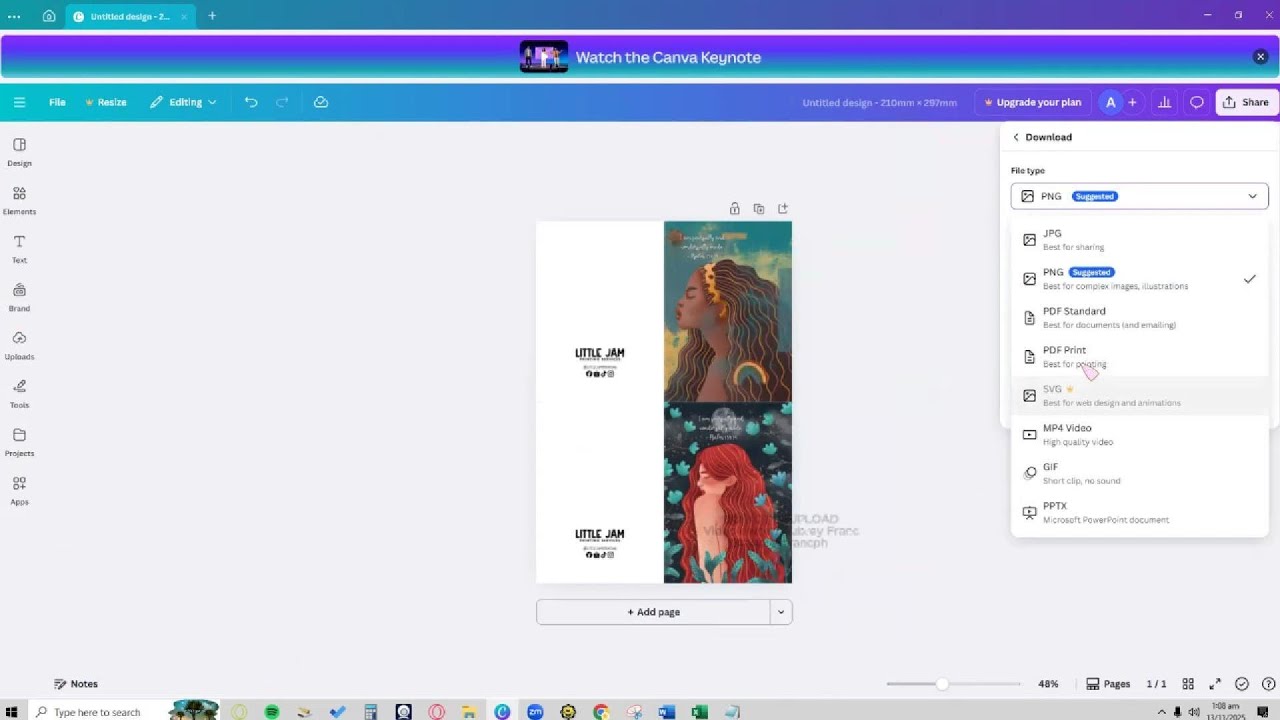1280x720 pixels.
Task: Open the design check circle icon
Action: 1242,684
